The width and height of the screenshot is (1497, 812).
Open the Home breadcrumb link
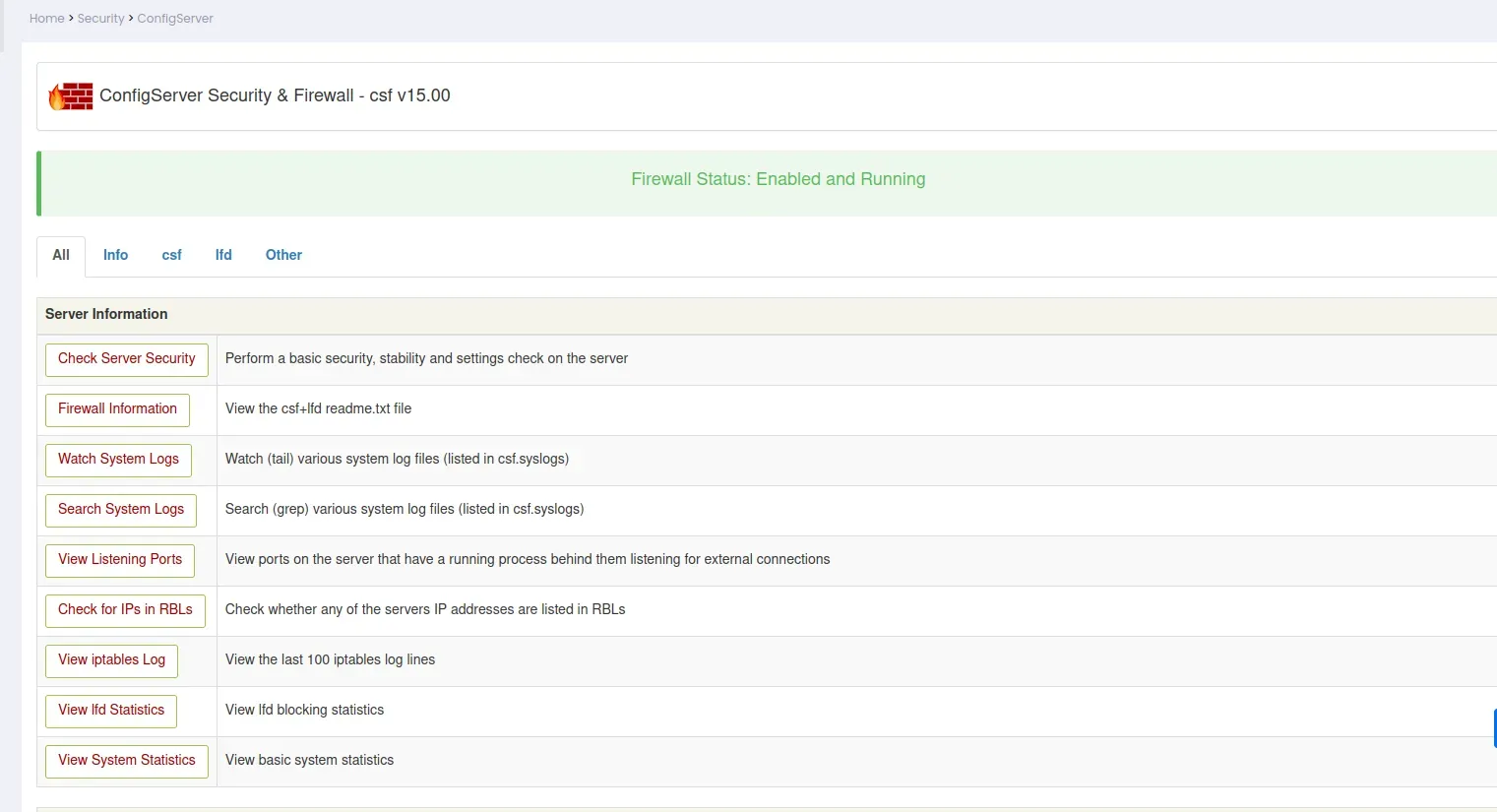[x=46, y=19]
